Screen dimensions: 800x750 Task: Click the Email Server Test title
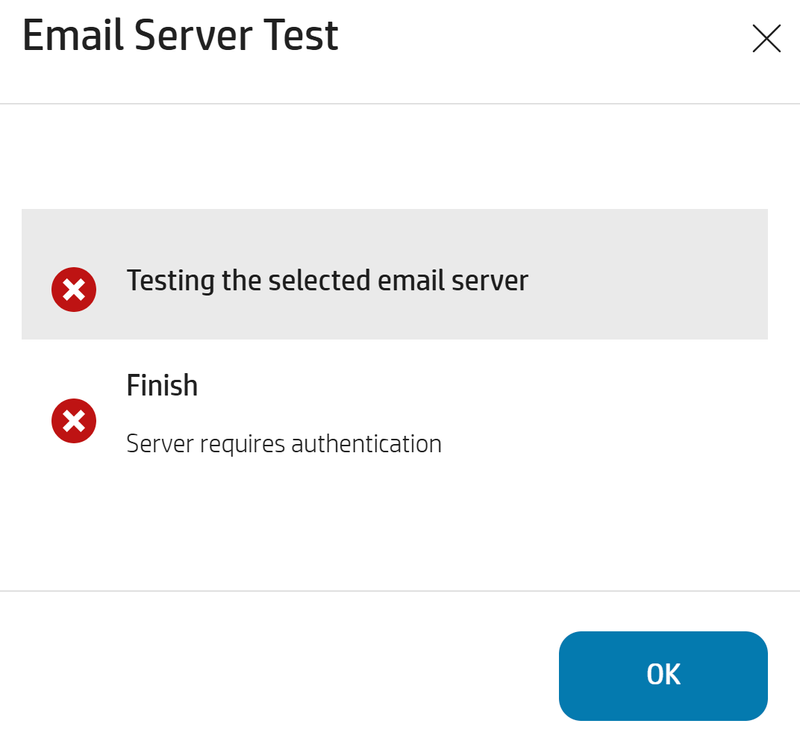[181, 36]
